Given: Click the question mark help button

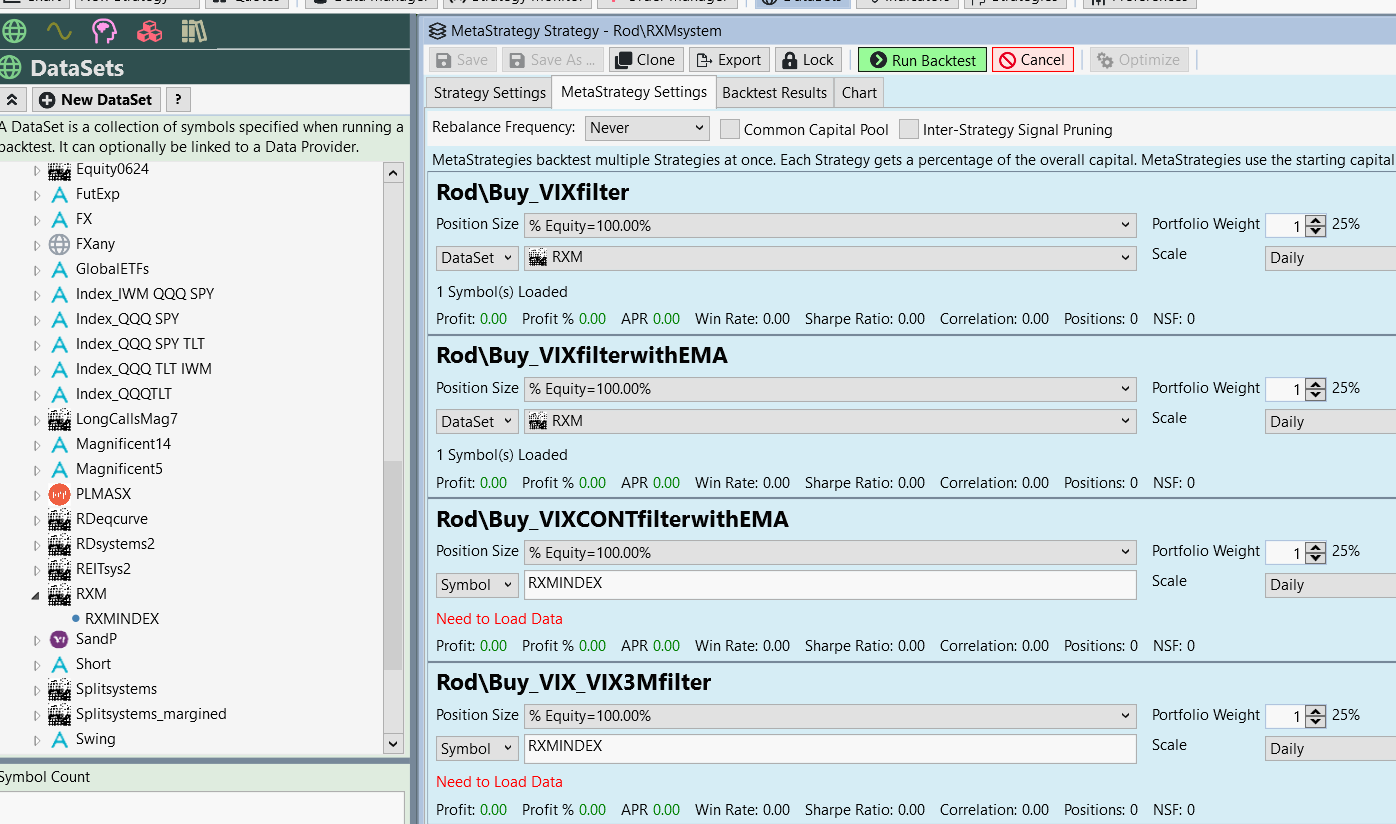Looking at the screenshot, I should point(177,100).
